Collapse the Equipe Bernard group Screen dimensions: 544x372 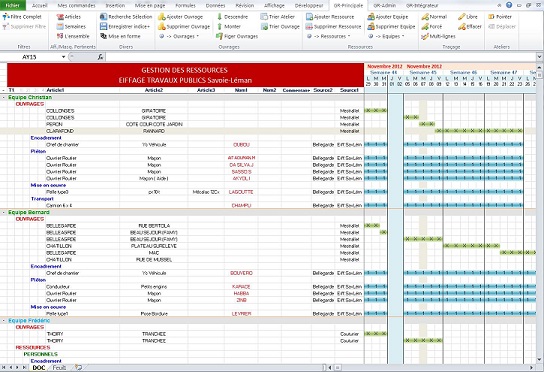pyautogui.click(x=3, y=212)
